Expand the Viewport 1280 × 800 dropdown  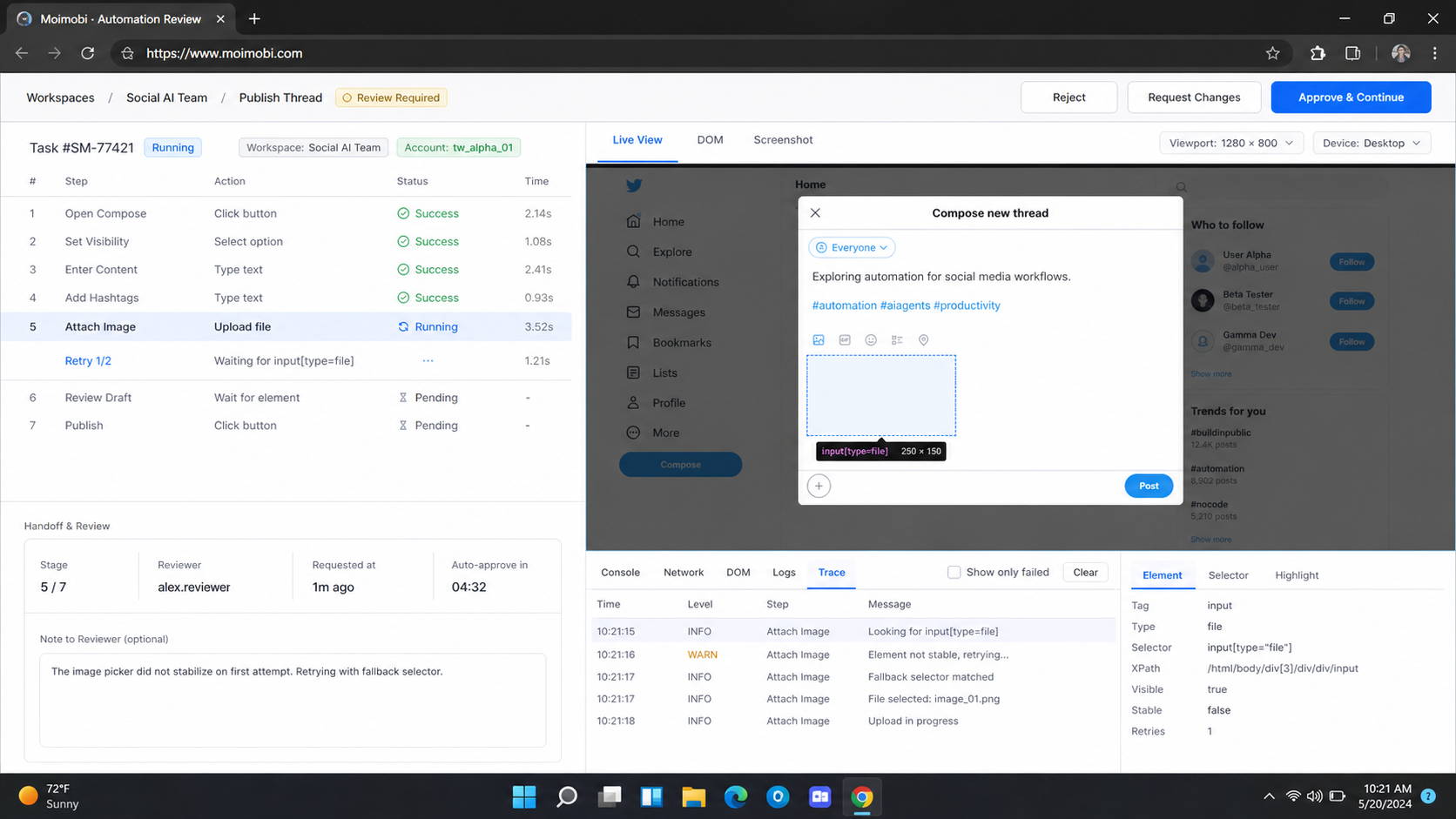click(x=1230, y=144)
